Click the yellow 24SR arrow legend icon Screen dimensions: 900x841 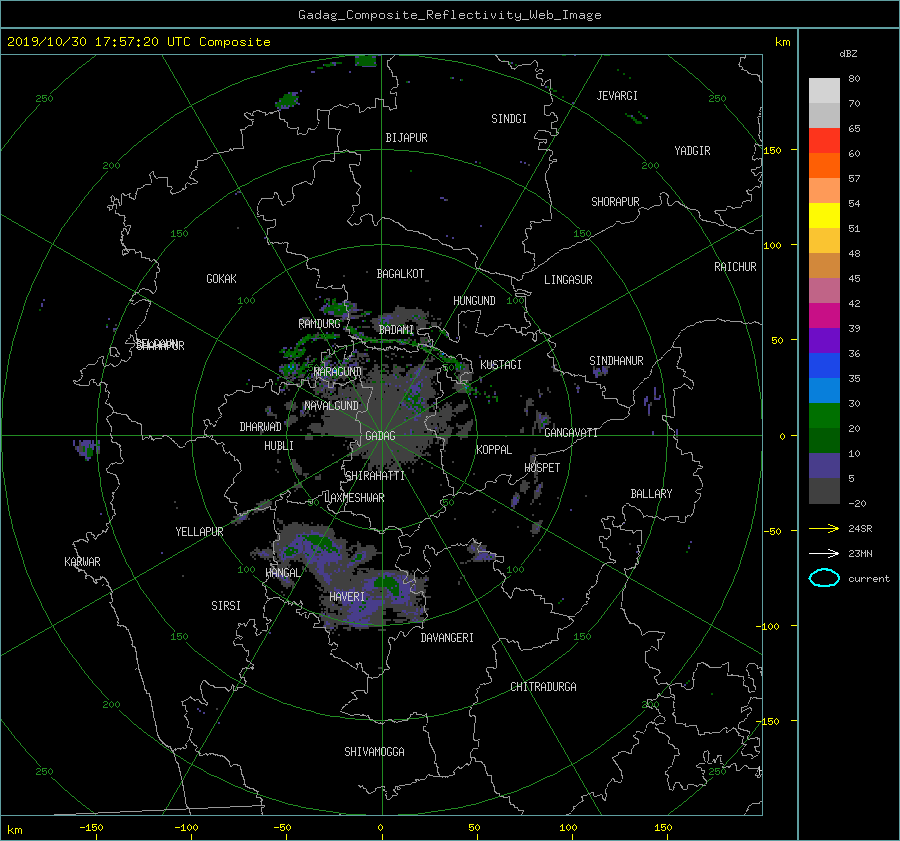[824, 528]
